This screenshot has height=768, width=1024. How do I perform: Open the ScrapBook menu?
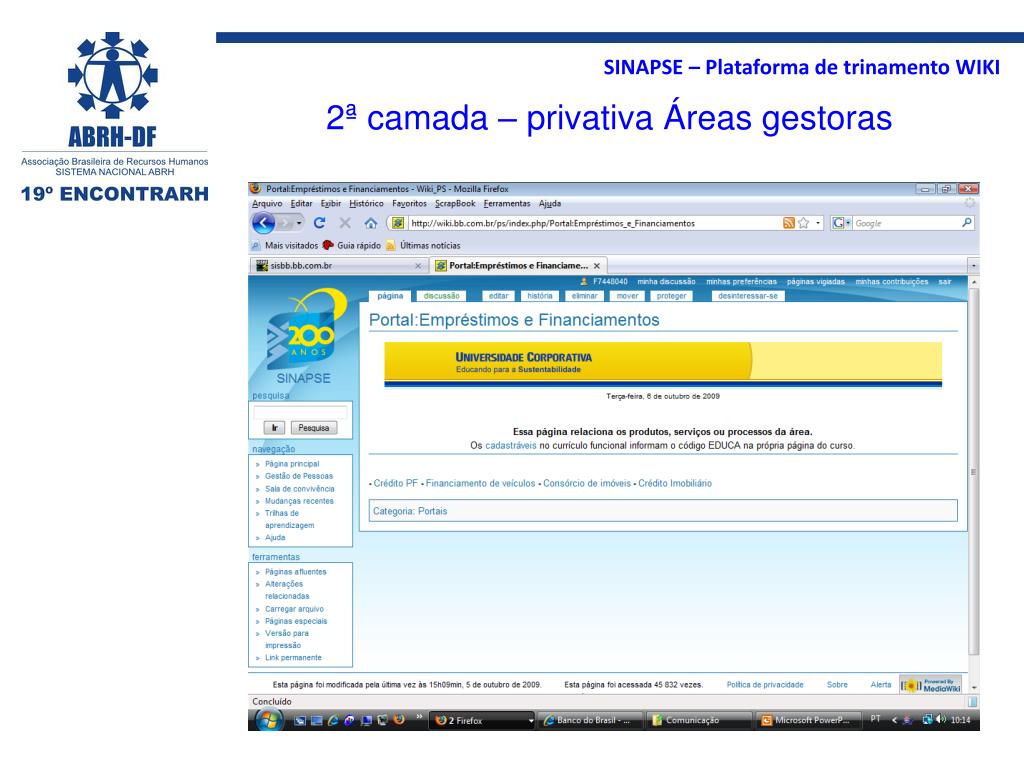pyautogui.click(x=455, y=204)
